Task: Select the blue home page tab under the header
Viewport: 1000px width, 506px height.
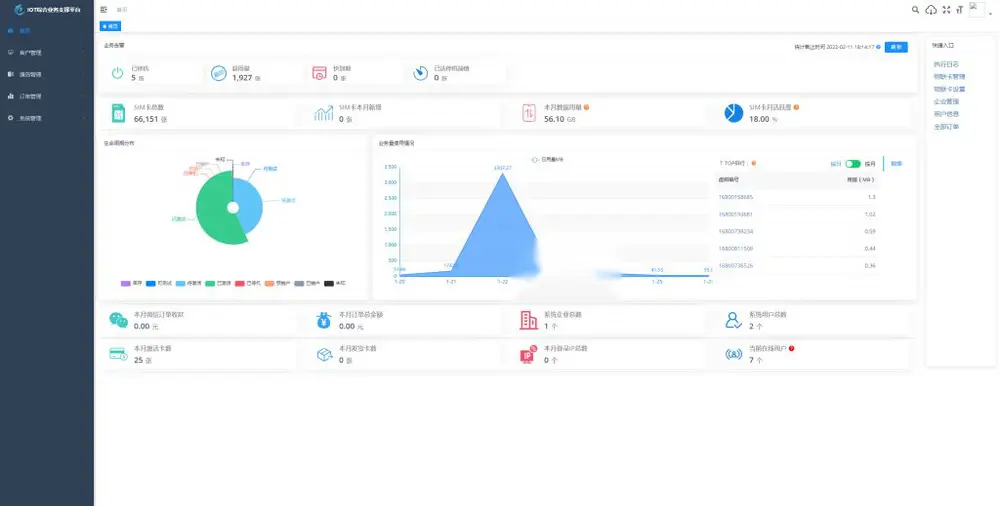Action: (110, 26)
